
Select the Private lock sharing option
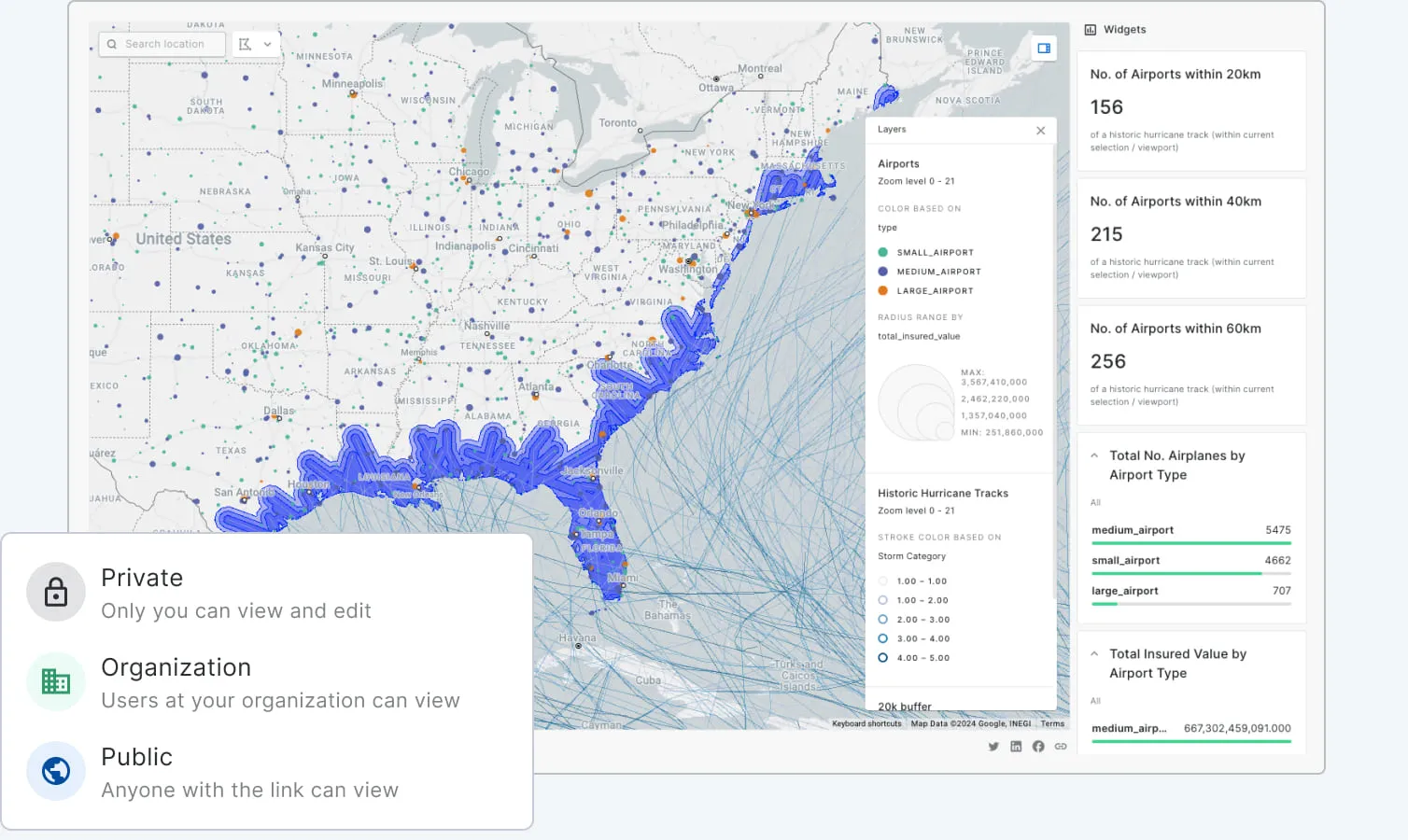pos(56,593)
